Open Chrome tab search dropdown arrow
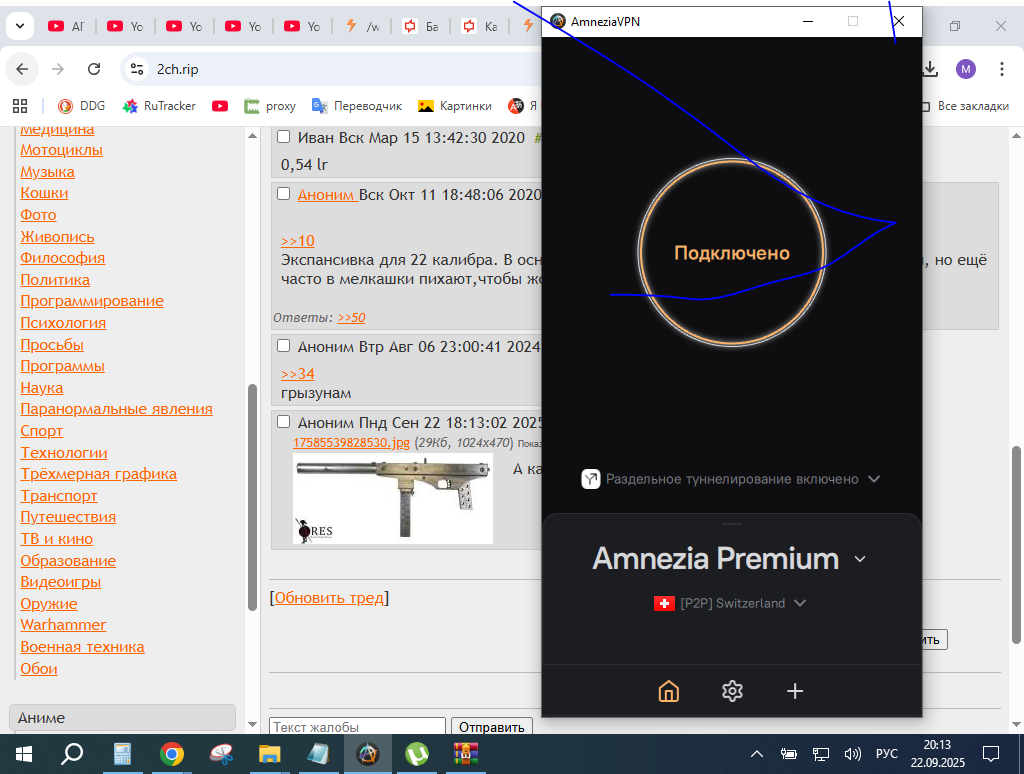The height and width of the screenshot is (774, 1024). click(20, 26)
